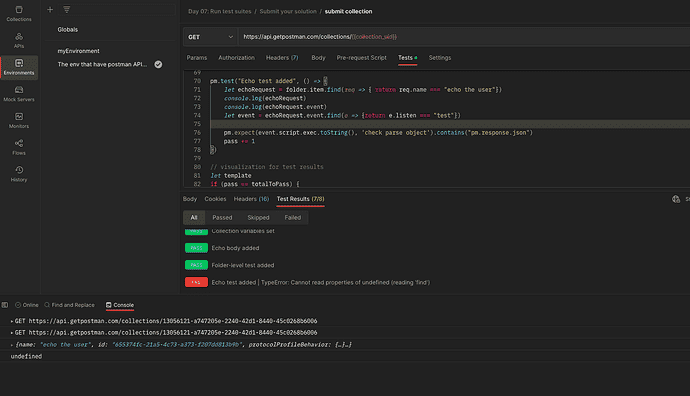Click the Online status indicator
Screen dimensions: 690x396
click(27, 305)
